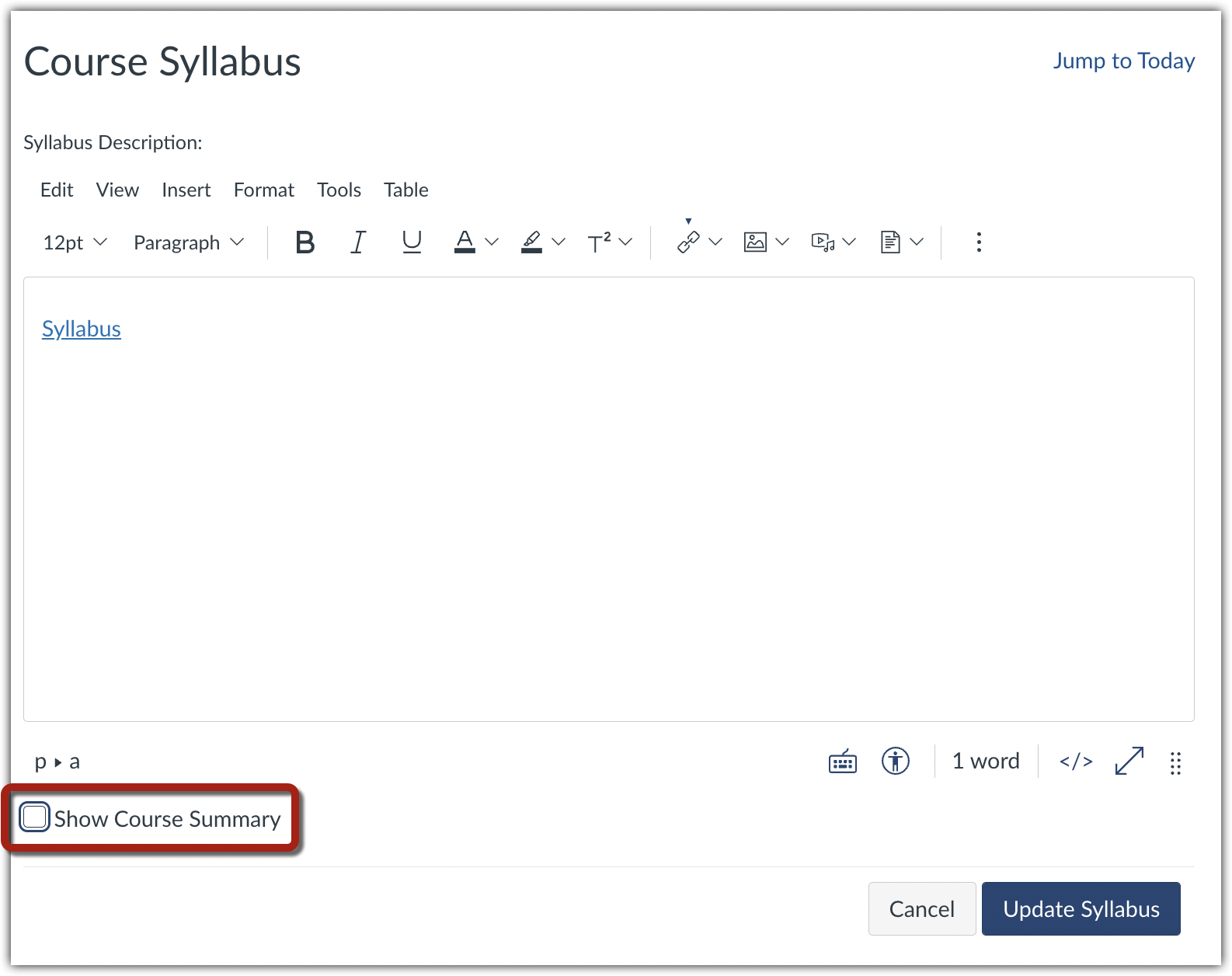
Task: Click the record/upload media icon
Action: 823,242
